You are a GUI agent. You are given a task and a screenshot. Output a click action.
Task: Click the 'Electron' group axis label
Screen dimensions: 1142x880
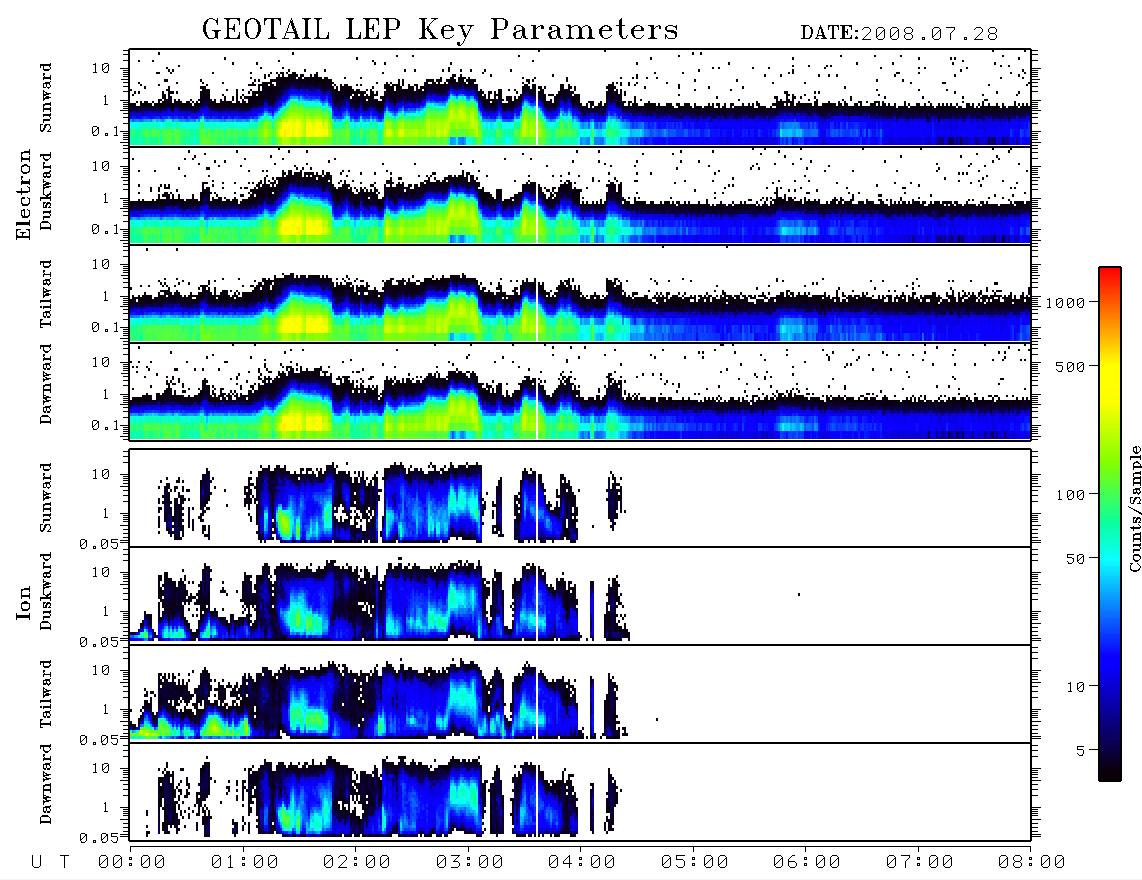(24, 195)
